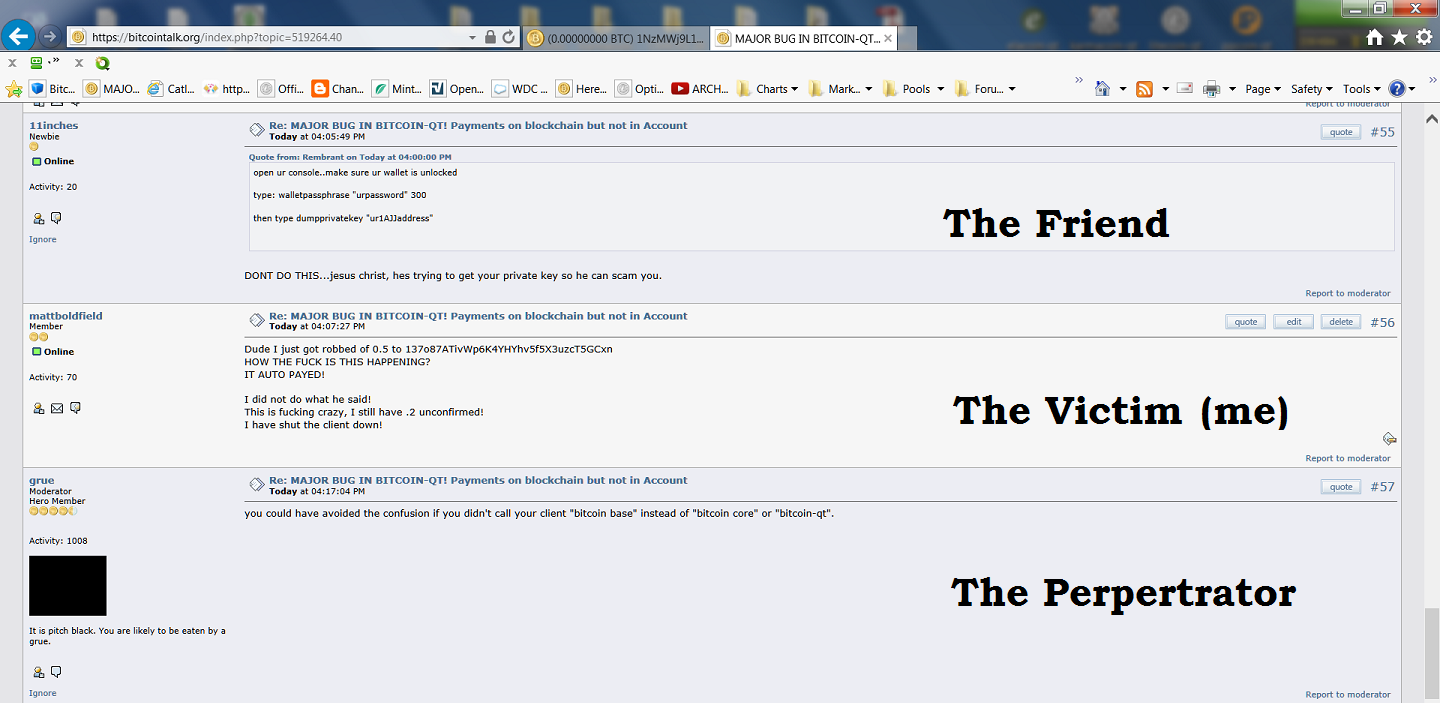Open the Mint... favorites bookmark

coord(397,89)
